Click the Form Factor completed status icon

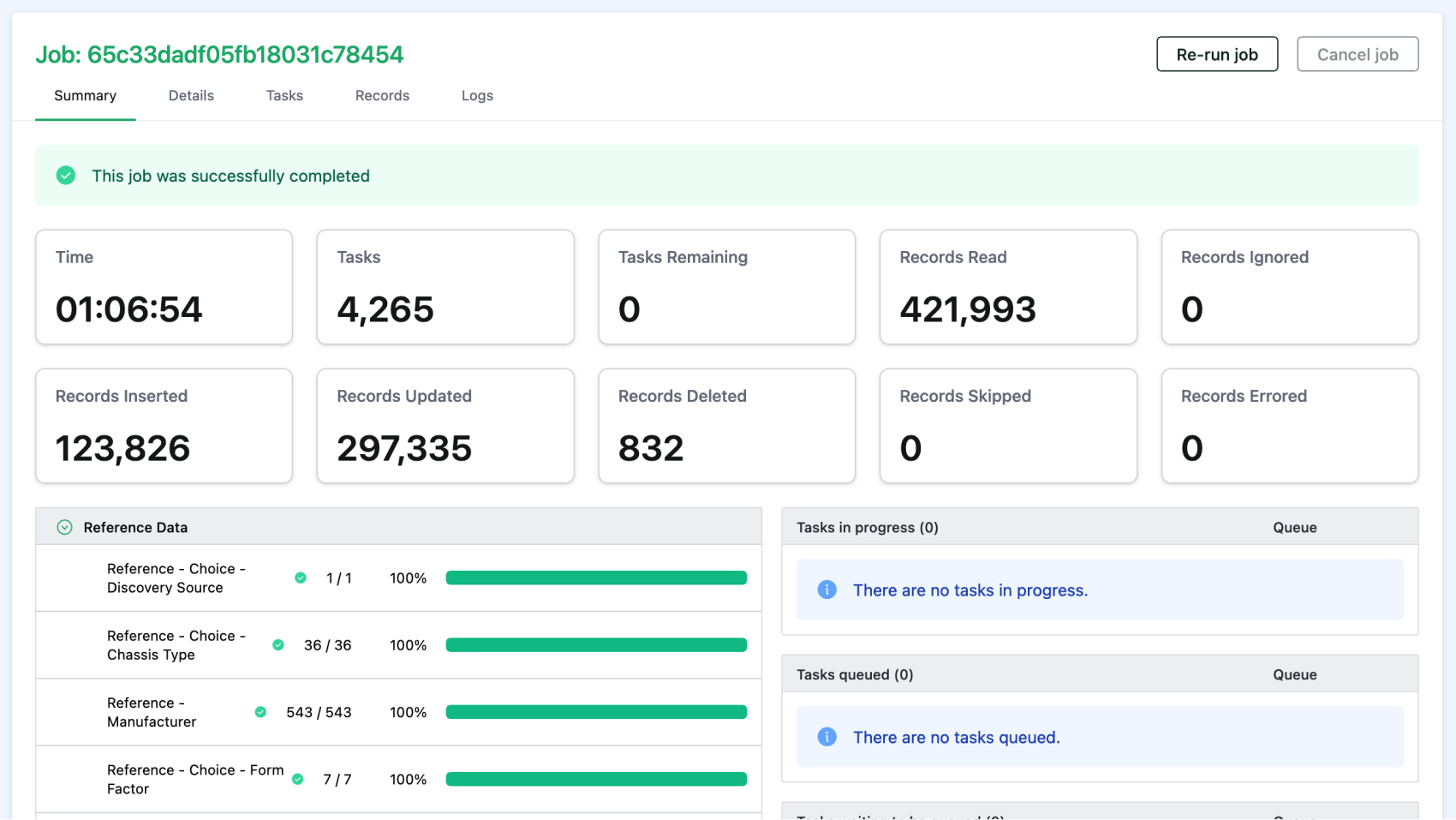point(298,779)
